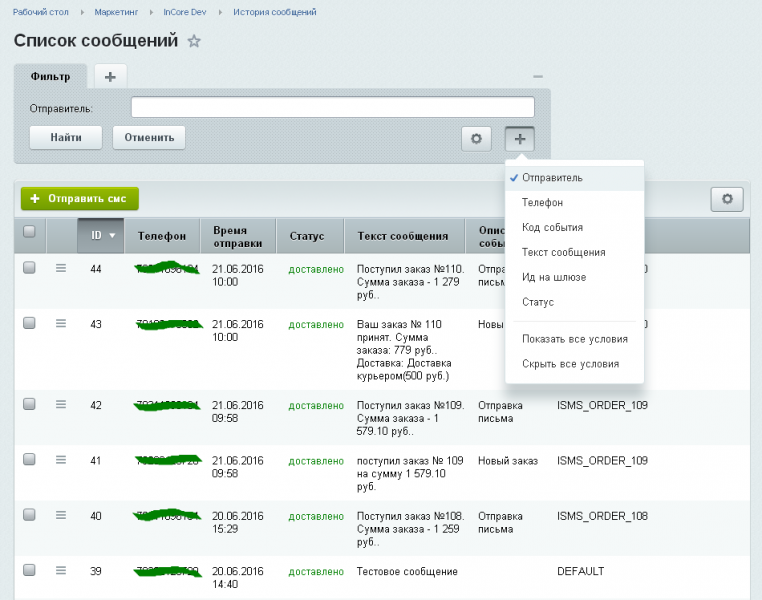
Task: Collapse the filter panel with minus icon
Action: tap(538, 77)
